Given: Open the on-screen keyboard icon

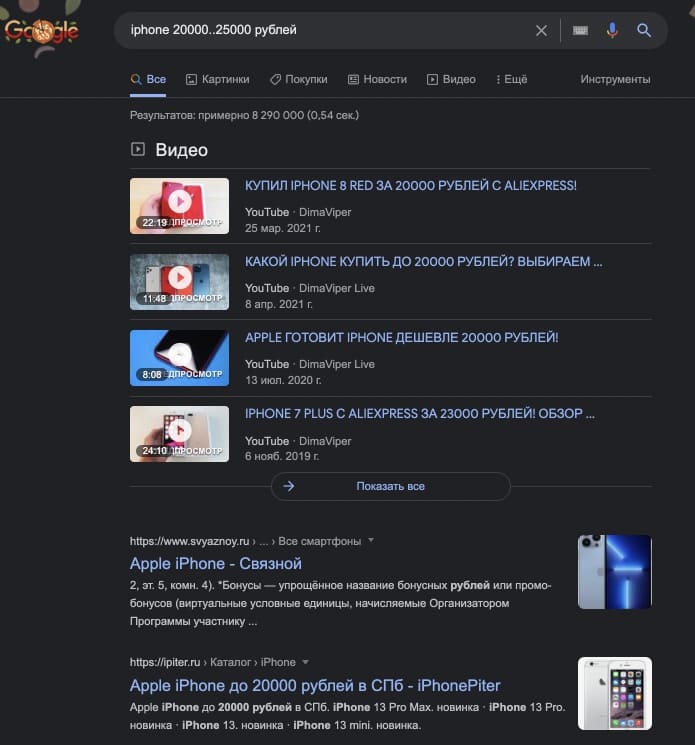Looking at the screenshot, I should tap(580, 31).
